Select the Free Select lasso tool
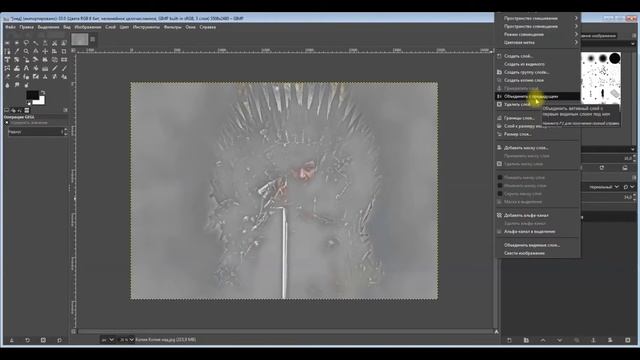 (x=27, y=43)
